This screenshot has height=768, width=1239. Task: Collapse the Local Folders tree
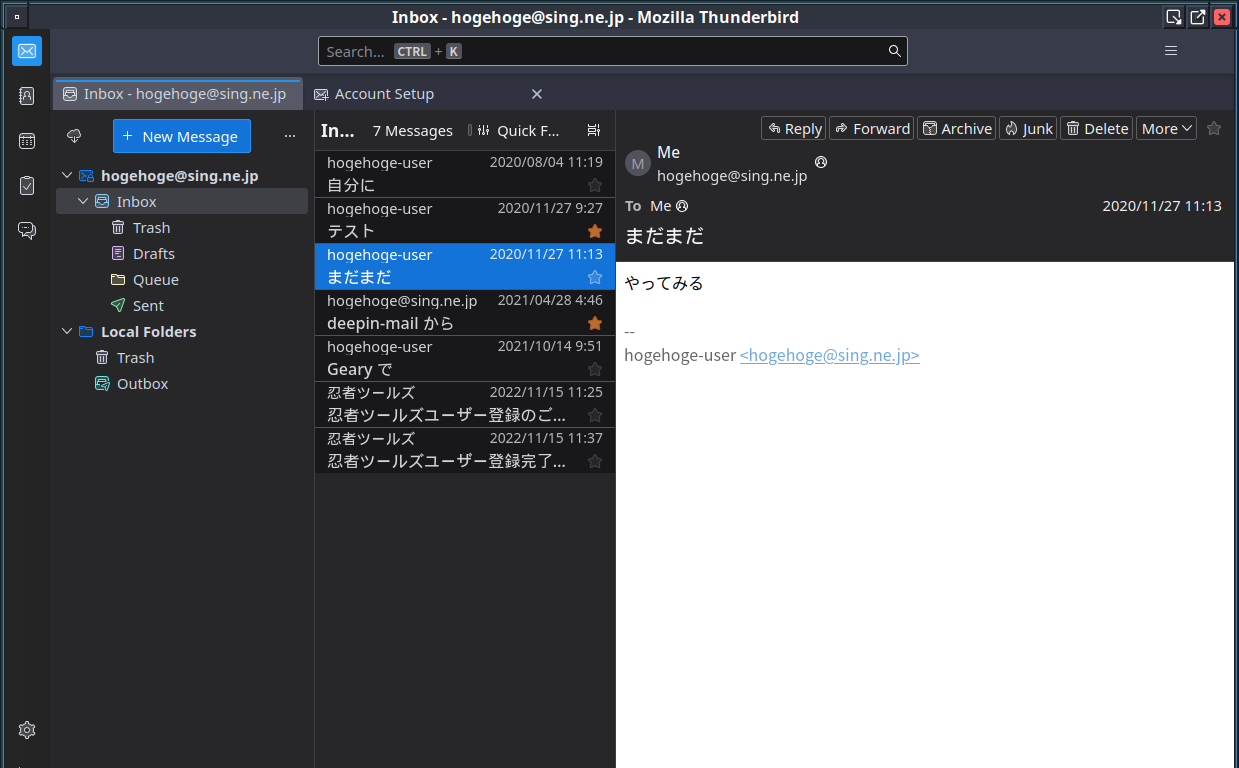pos(67,332)
